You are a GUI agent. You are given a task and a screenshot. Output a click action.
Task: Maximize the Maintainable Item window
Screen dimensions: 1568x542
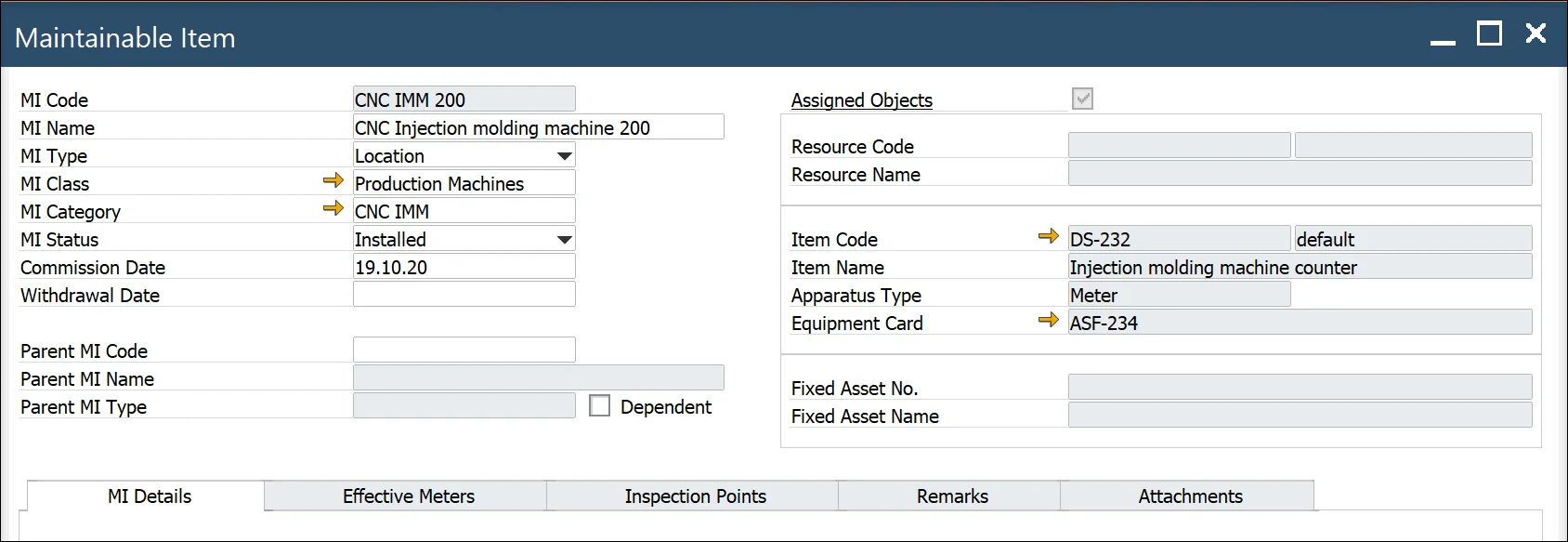(x=1489, y=34)
